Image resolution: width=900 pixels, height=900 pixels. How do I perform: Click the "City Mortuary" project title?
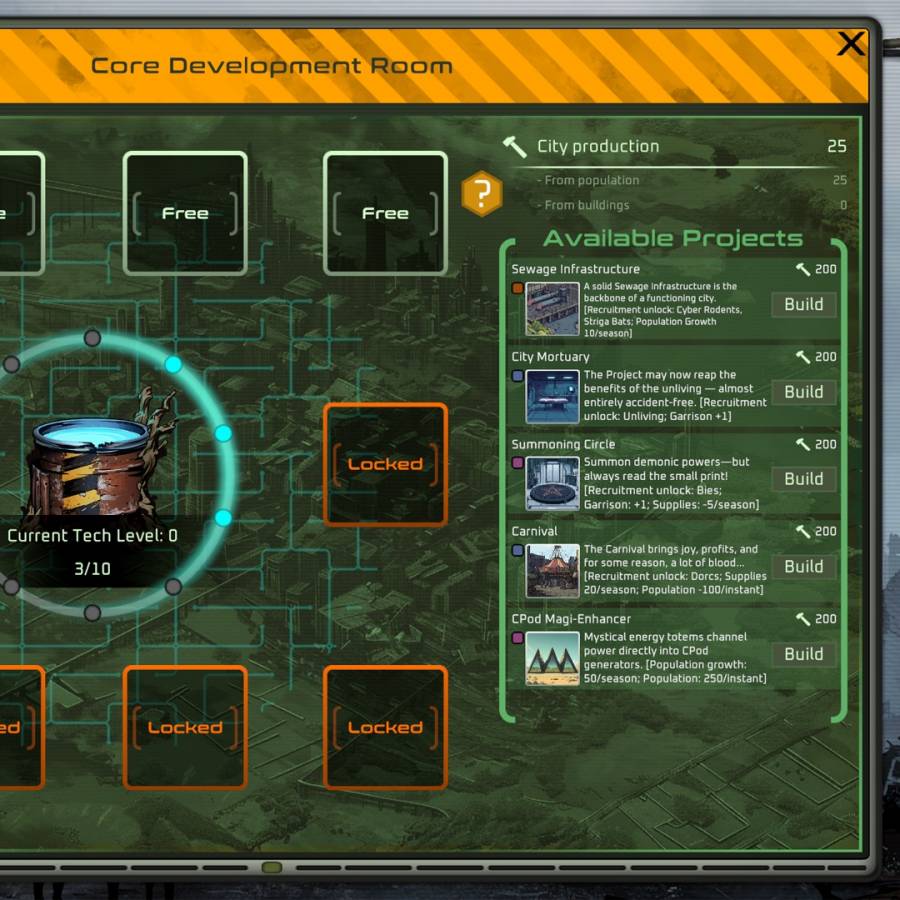pos(550,357)
